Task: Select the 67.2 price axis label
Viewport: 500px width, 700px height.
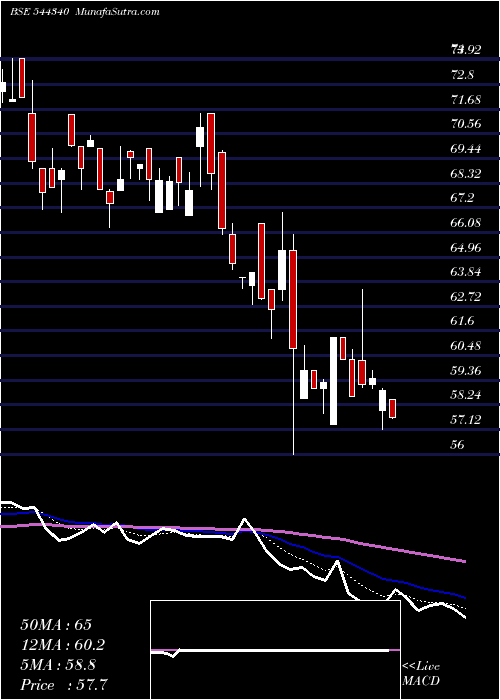Action: [x=462, y=198]
